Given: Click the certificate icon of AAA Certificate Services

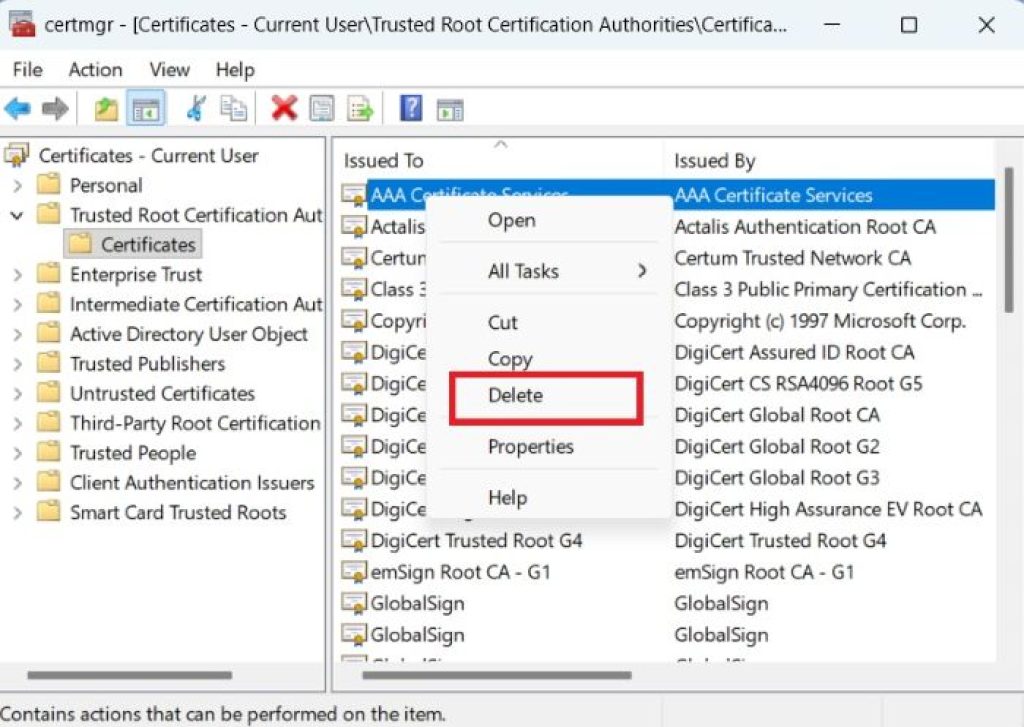Looking at the screenshot, I should (354, 195).
